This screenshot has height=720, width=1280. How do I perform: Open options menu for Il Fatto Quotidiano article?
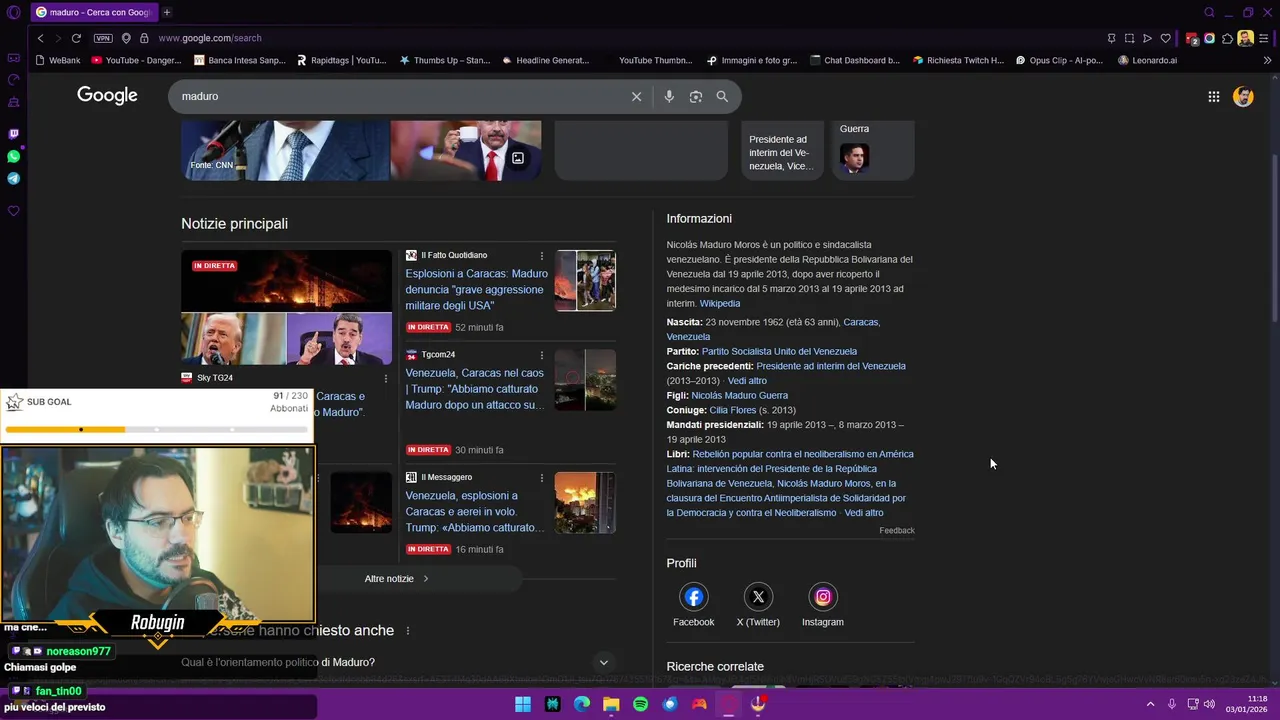[x=542, y=256]
